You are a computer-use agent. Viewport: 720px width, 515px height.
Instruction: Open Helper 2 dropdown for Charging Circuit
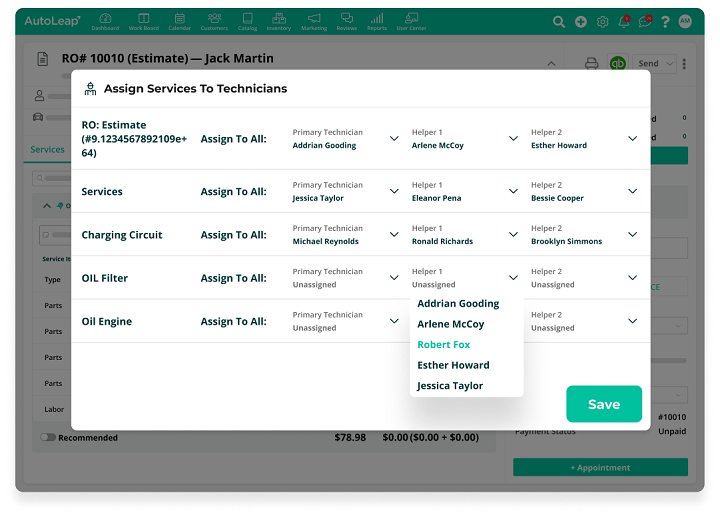coord(632,235)
